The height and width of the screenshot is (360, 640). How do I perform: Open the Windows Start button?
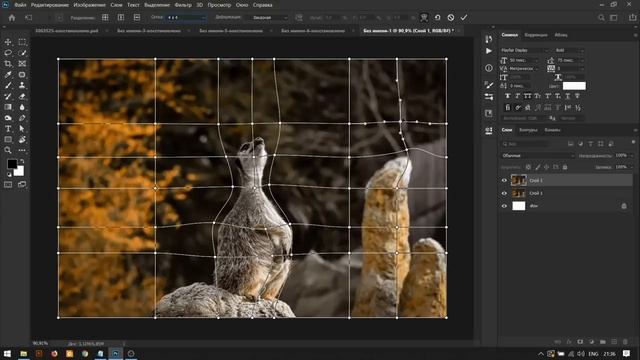7,353
